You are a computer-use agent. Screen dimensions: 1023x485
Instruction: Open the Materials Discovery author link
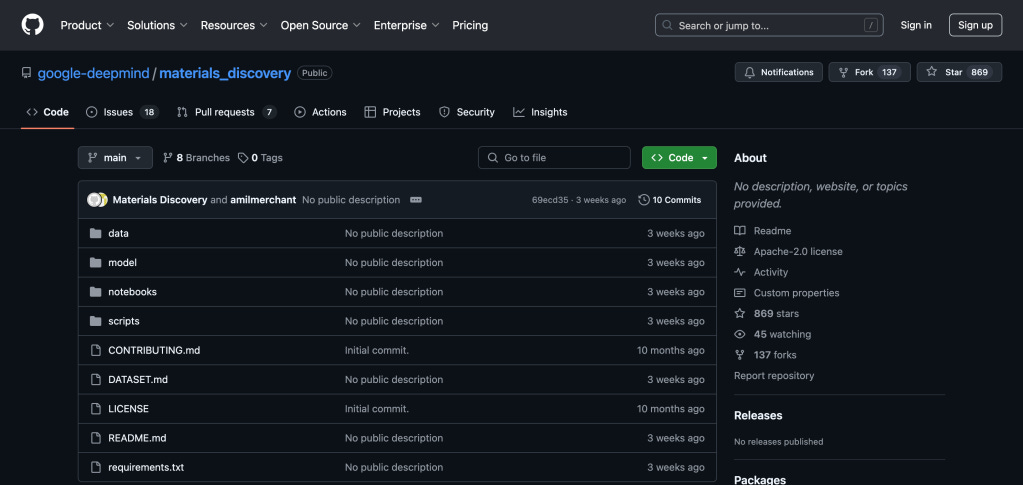click(x=160, y=200)
